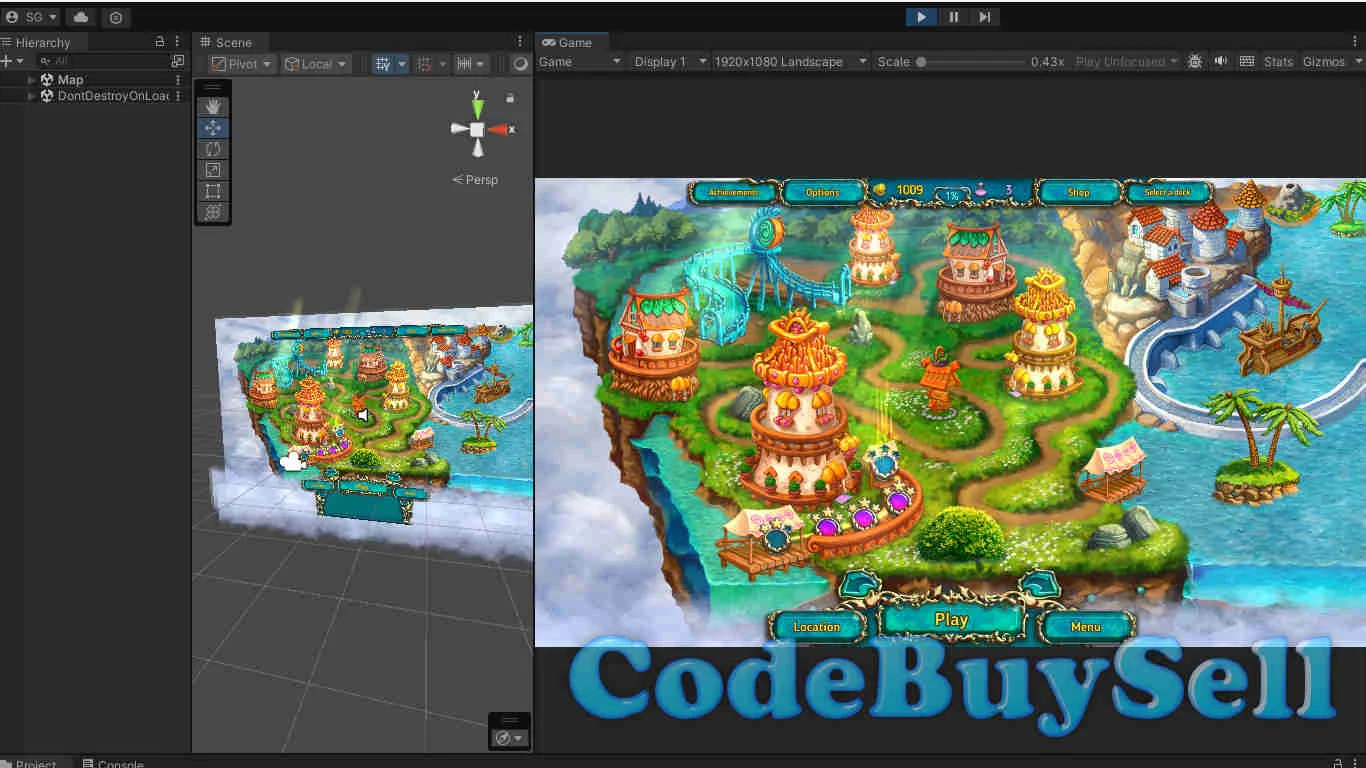Select the combined Transform tool
Screen dimensions: 1366x768
point(213,212)
